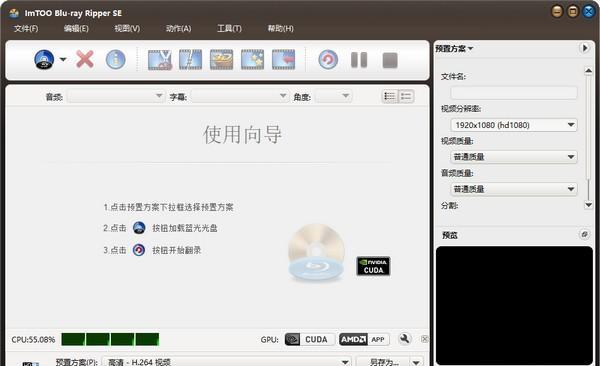This screenshot has height=366, width=600.
Task: Click the load disc icon in step 2
Action: click(139, 228)
